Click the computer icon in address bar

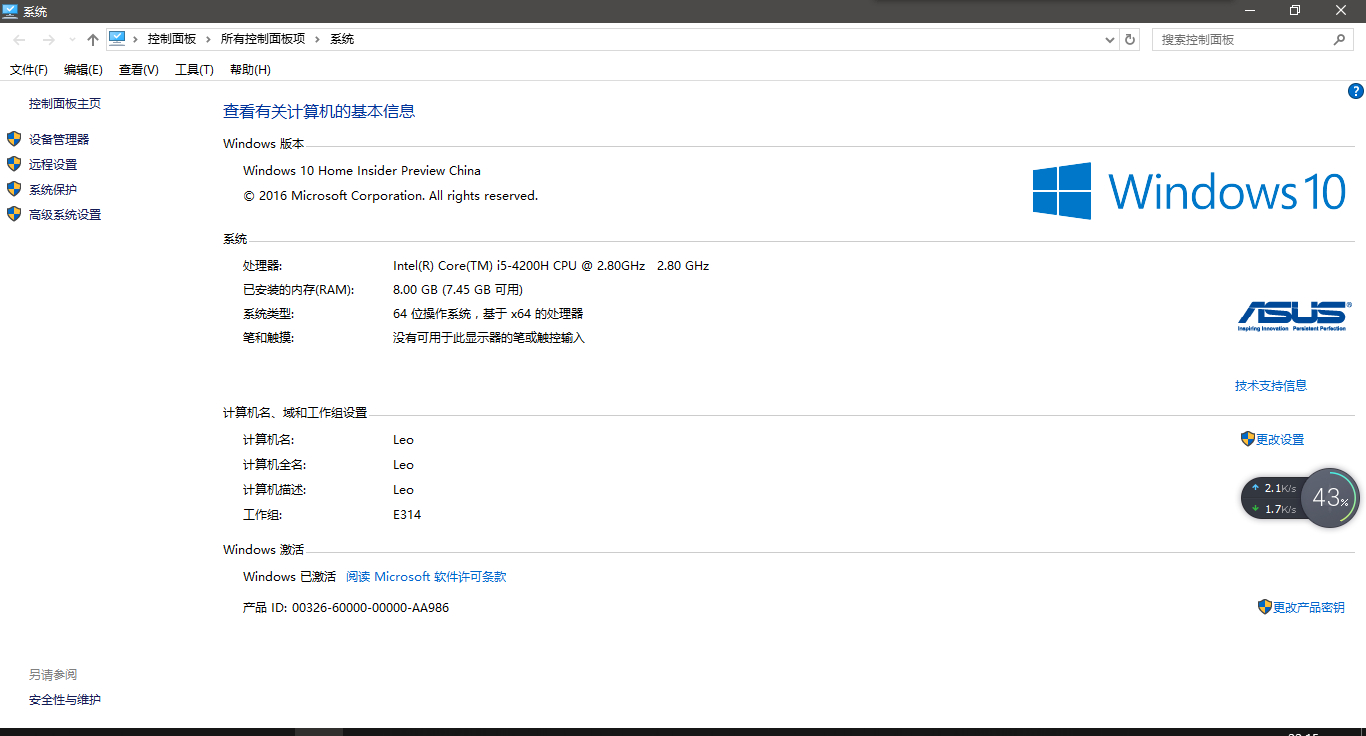[117, 38]
